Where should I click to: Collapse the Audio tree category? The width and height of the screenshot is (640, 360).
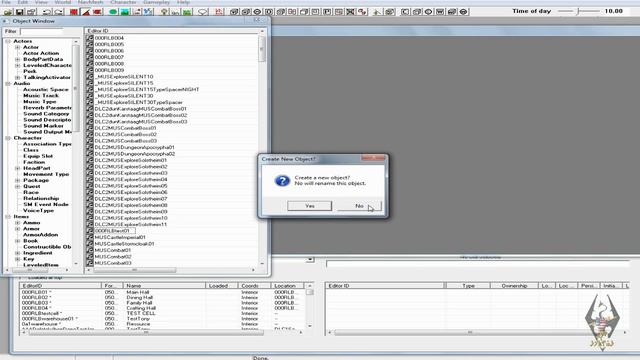pos(8,84)
